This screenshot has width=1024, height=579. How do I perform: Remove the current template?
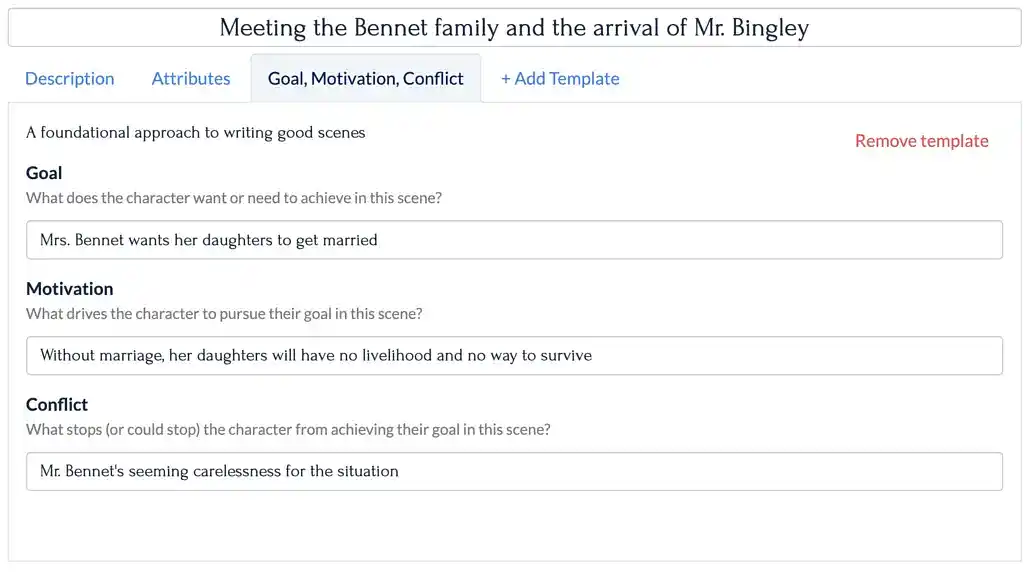921,141
